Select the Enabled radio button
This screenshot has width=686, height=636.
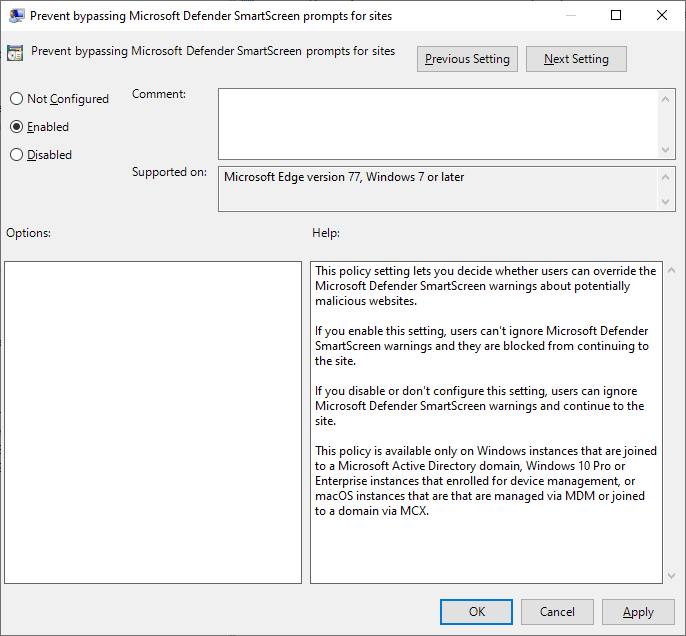click(x=39, y=127)
